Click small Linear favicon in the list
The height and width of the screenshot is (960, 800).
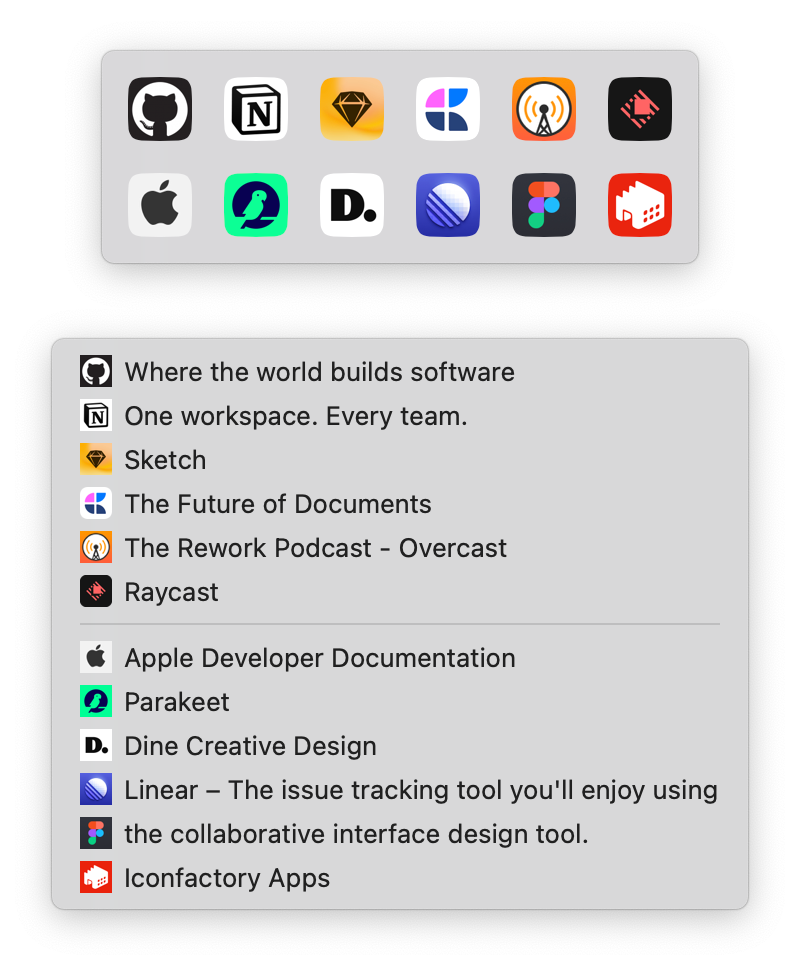96,790
